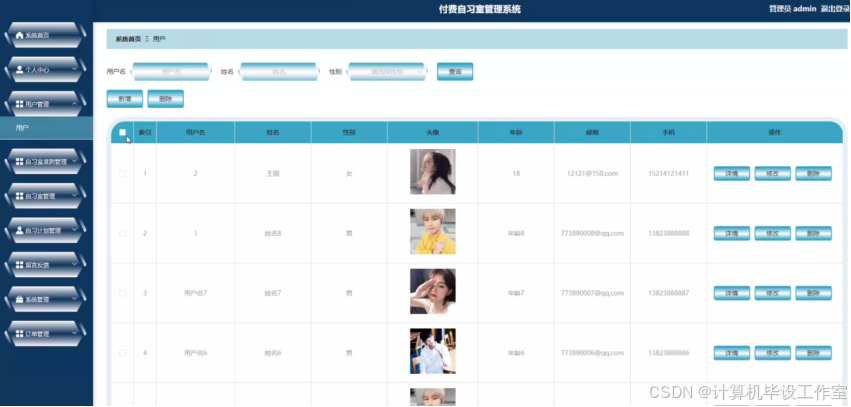This screenshot has height=407, width=851.
Task: Click 删除 for the 用户名7 row
Action: [814, 293]
